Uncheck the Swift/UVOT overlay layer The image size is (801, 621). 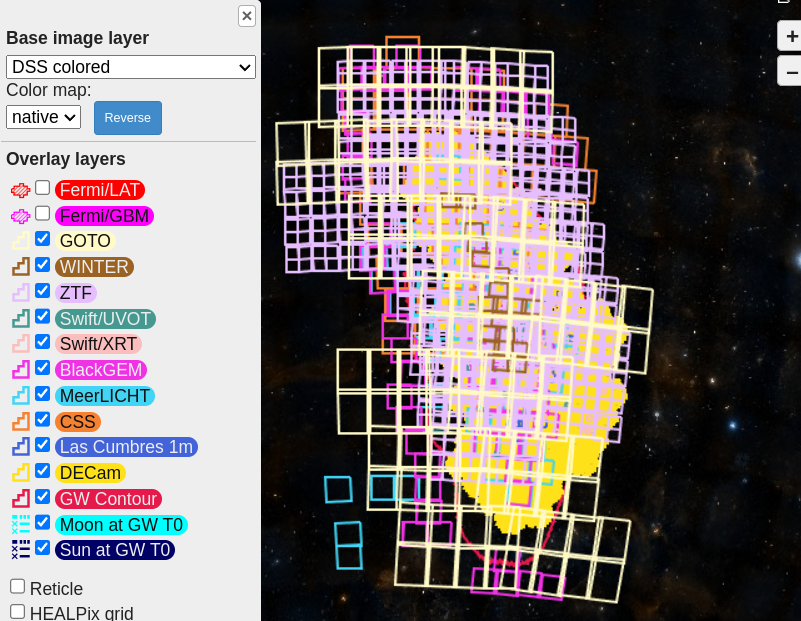click(42, 317)
